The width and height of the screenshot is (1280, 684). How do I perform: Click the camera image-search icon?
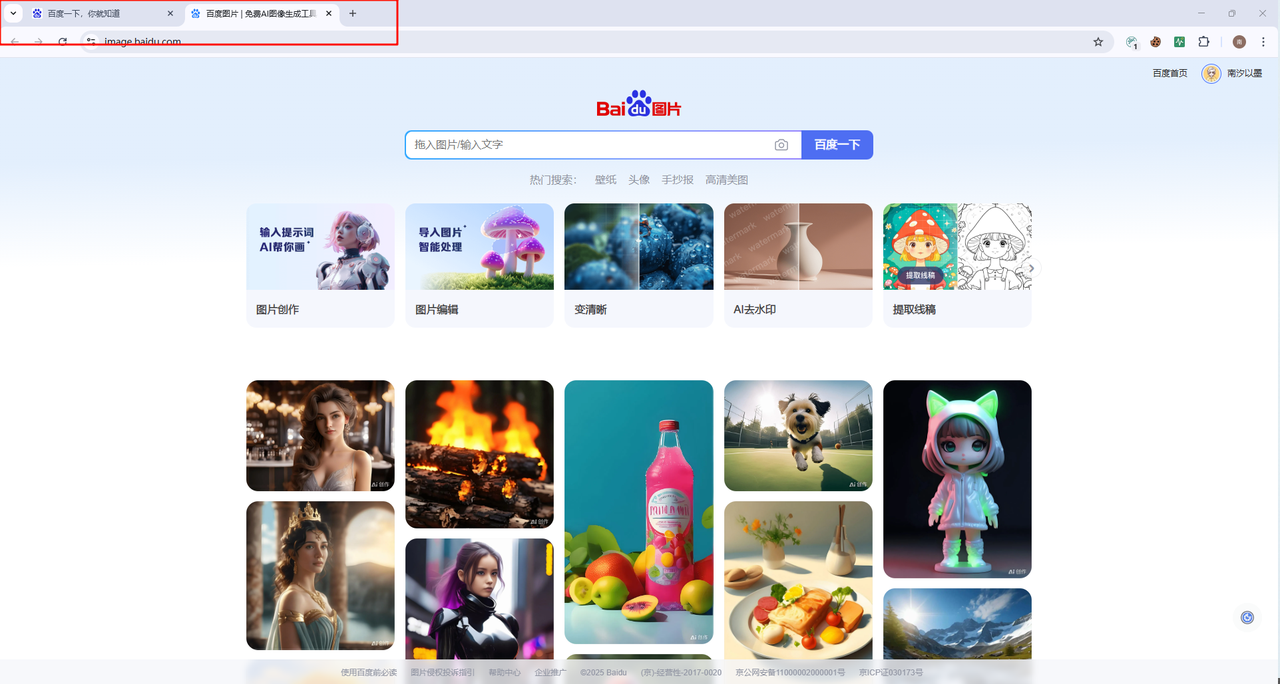(781, 145)
